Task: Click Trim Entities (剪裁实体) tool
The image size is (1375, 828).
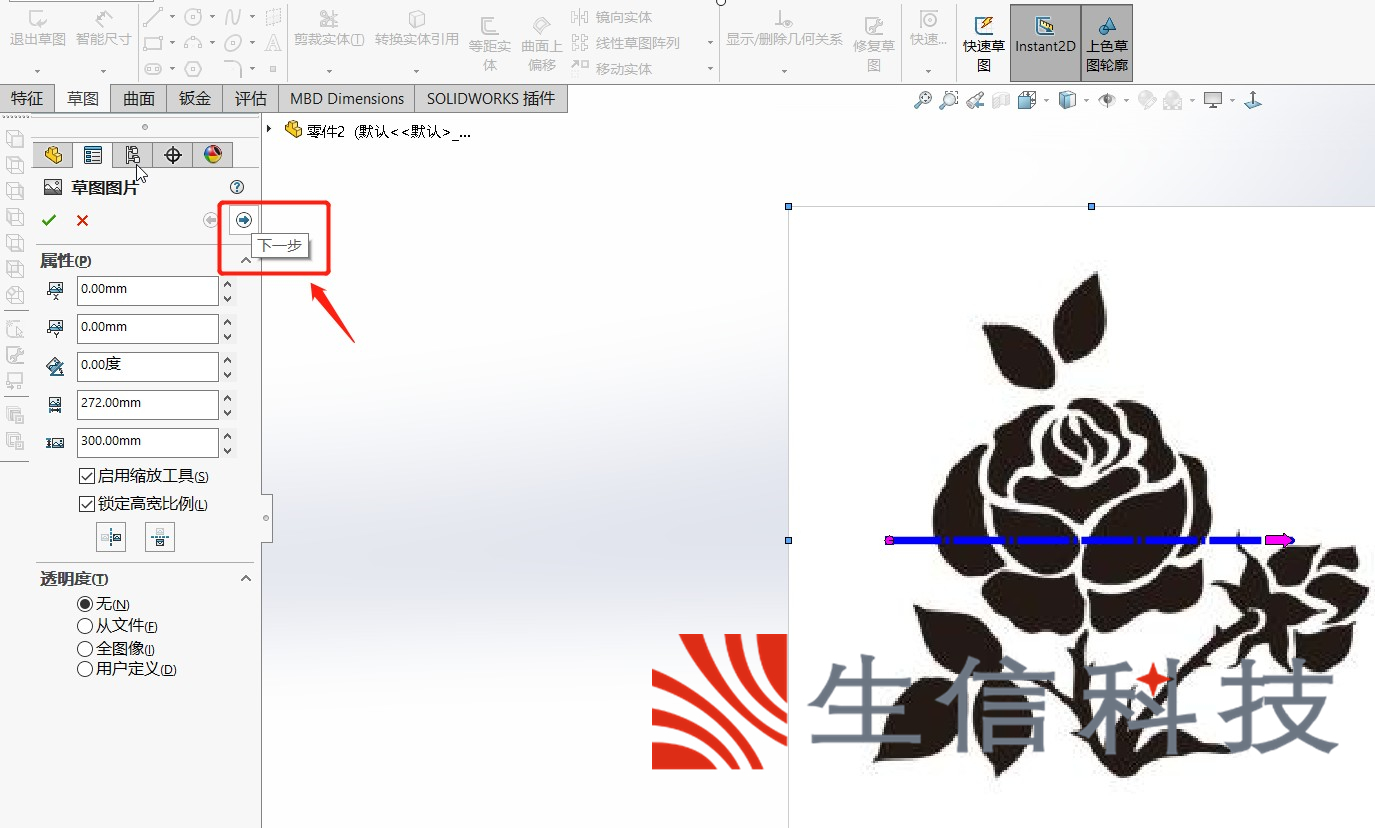Action: pyautogui.click(x=328, y=29)
